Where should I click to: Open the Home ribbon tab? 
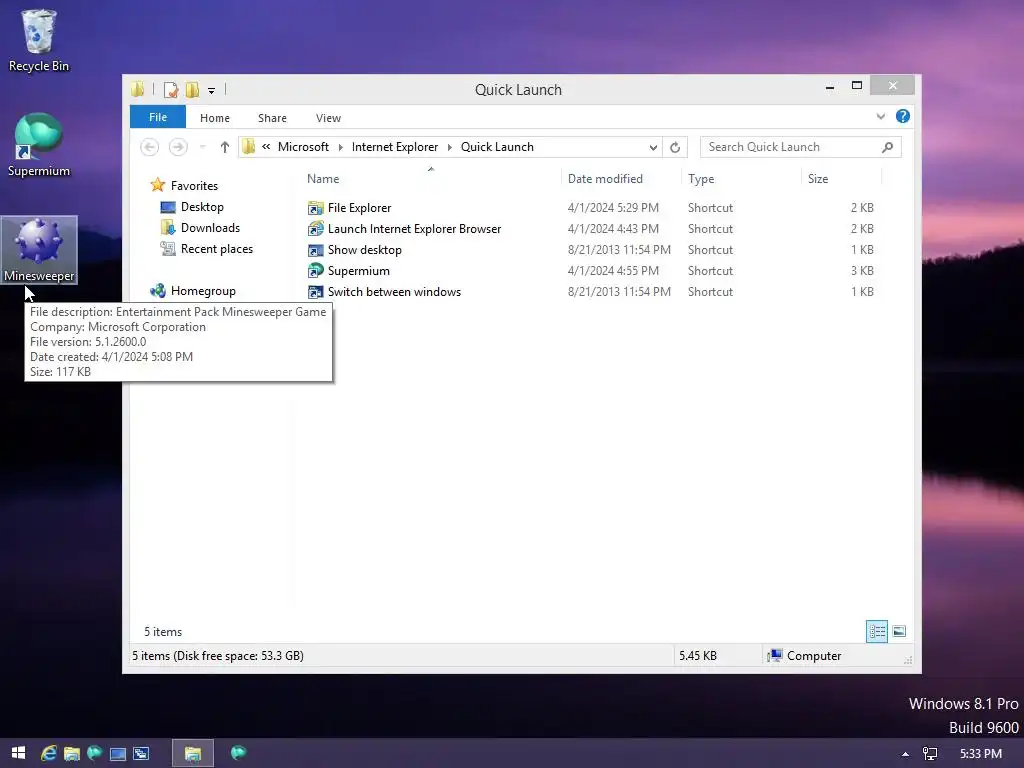tap(215, 118)
